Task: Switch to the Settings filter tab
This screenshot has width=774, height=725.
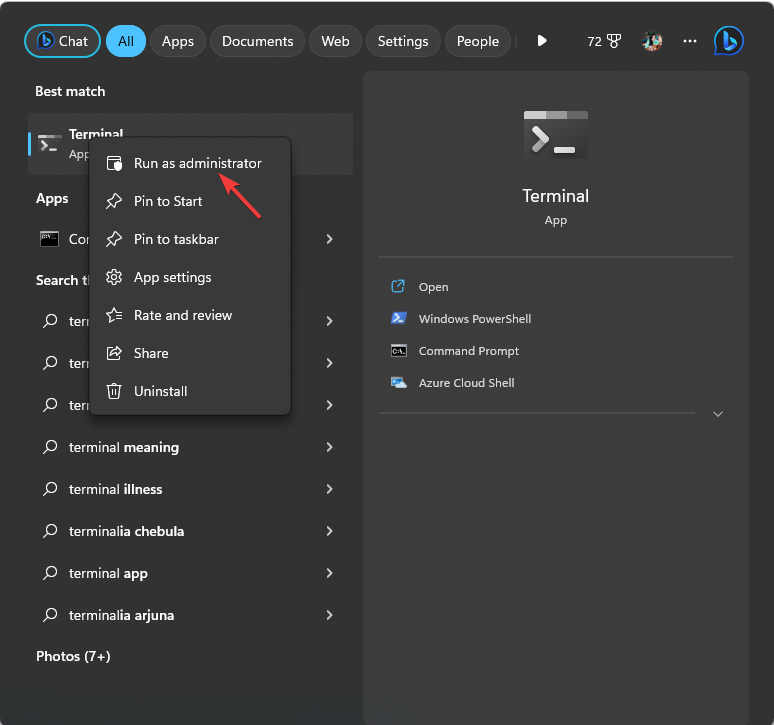Action: point(403,41)
